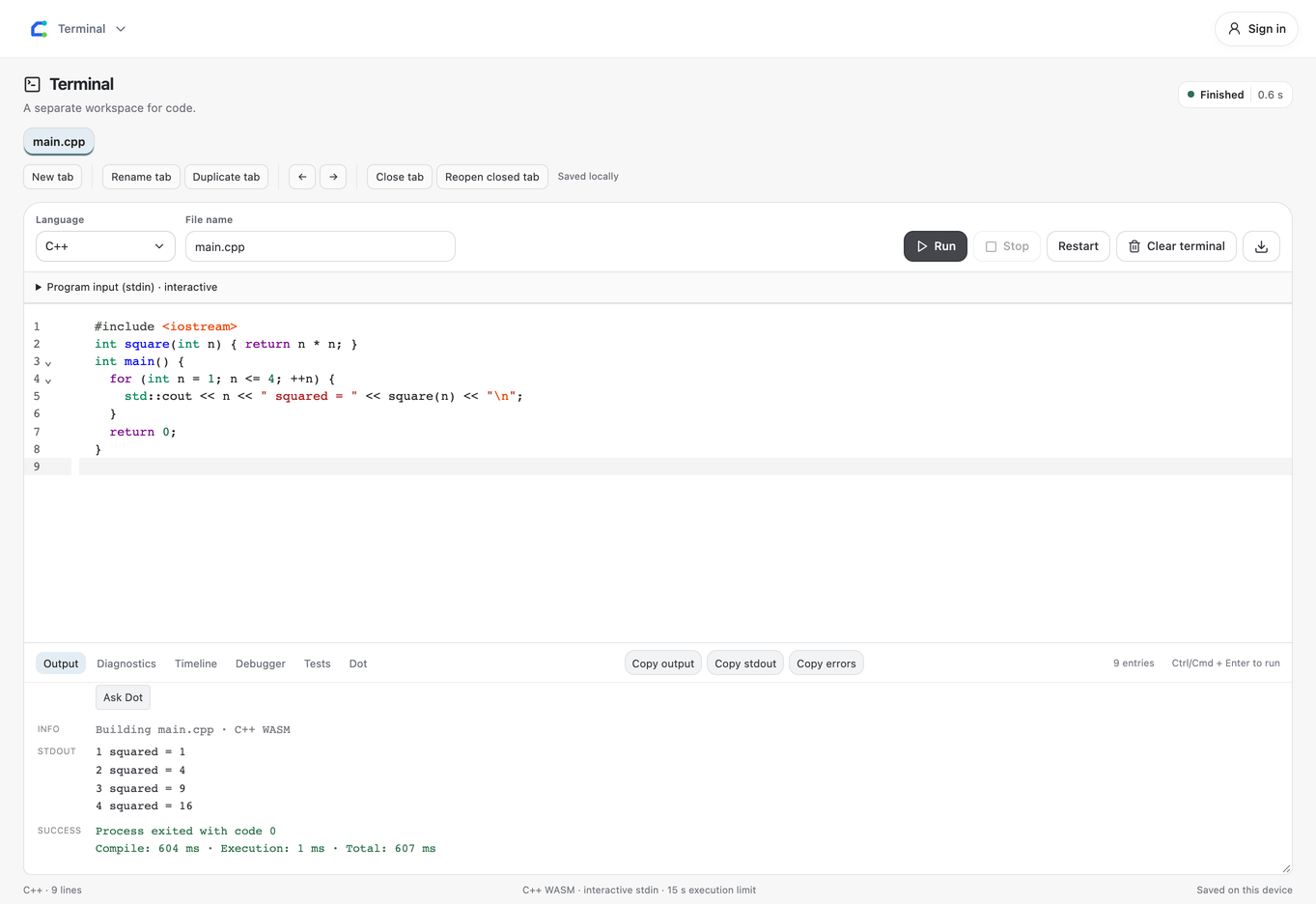Open the Timeline tab
Viewport: 1316px width, 904px height.
pos(196,664)
